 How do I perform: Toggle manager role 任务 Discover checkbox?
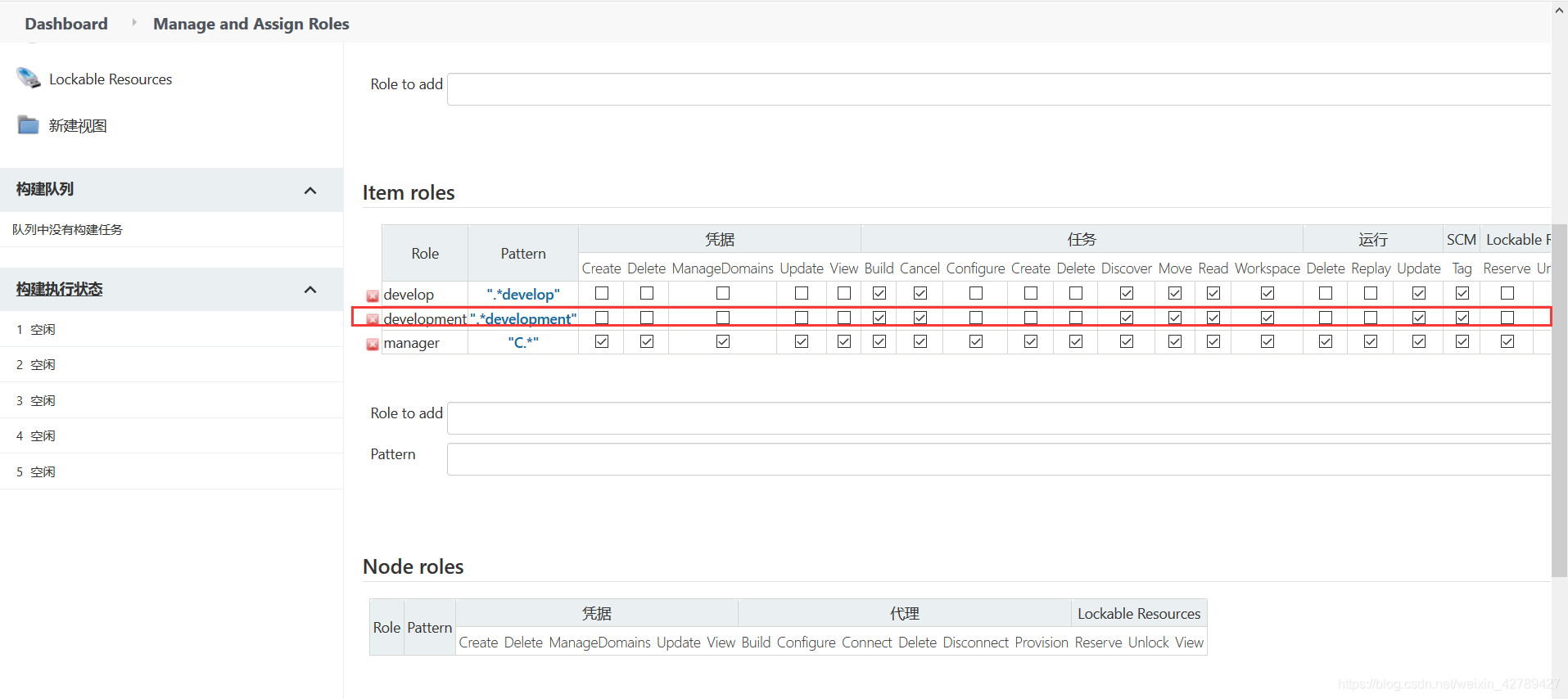click(x=1127, y=341)
